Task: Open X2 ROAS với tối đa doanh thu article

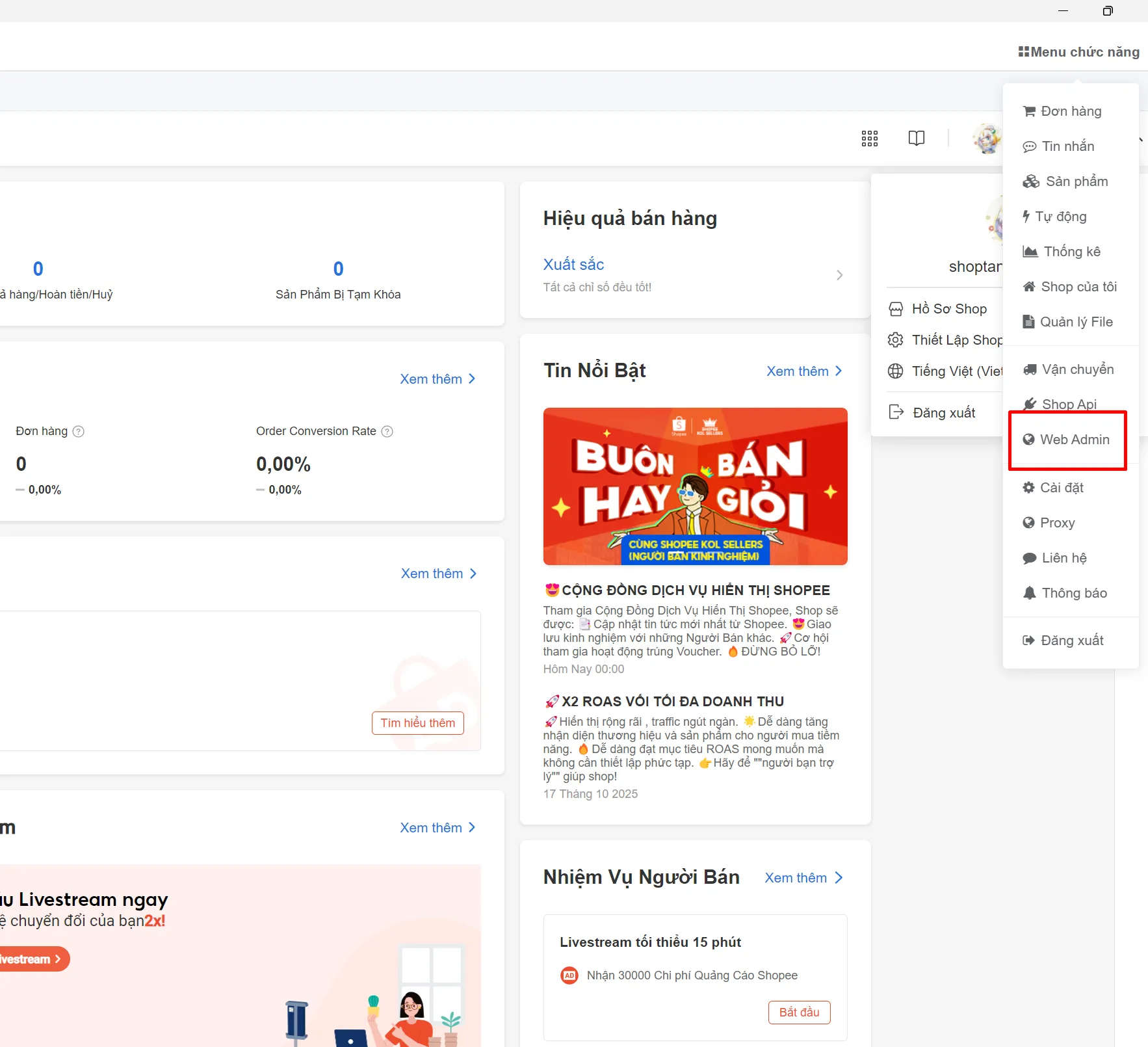Action: point(664,702)
